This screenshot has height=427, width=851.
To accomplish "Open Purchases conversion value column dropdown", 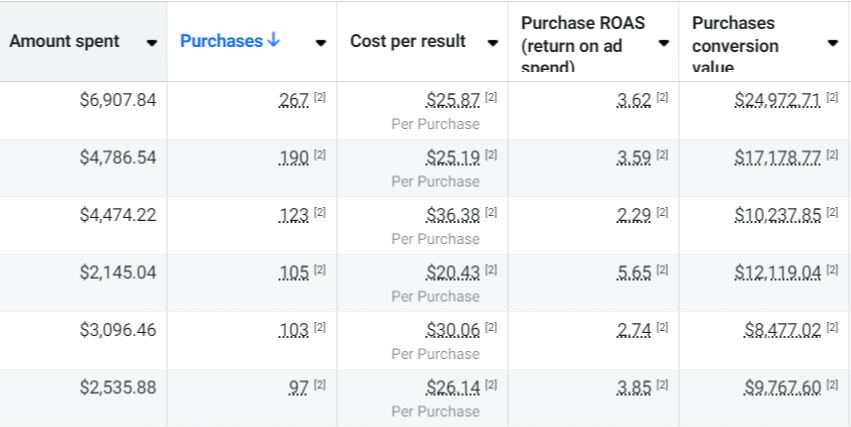I will (833, 43).
